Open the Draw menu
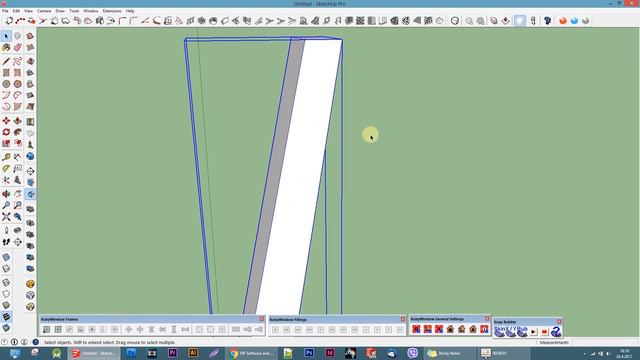Viewport: 640px width, 360px height. click(x=60, y=11)
